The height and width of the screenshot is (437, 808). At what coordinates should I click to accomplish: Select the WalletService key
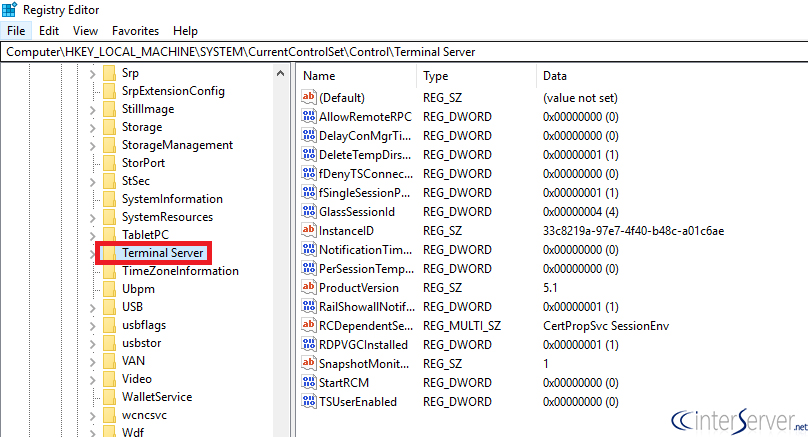(x=157, y=397)
